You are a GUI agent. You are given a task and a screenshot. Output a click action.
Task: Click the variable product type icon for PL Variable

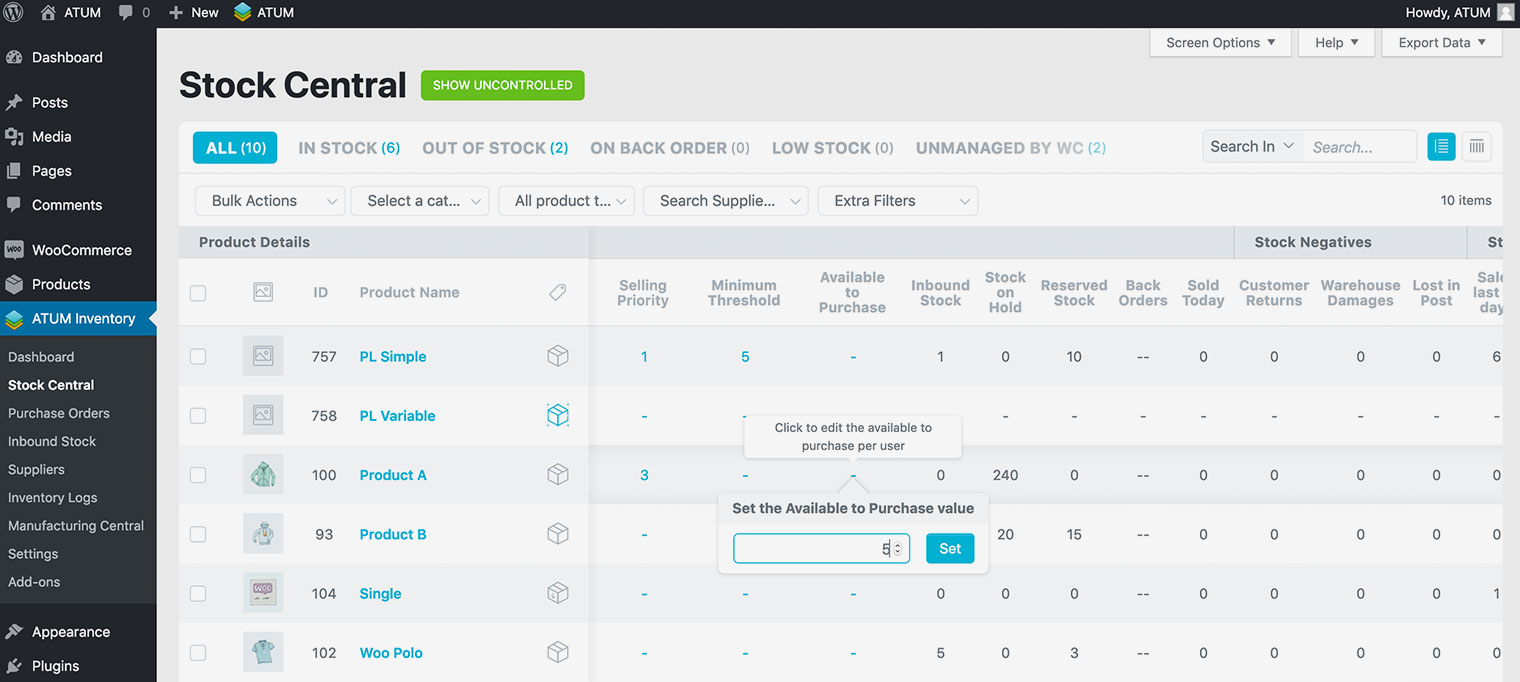(x=558, y=415)
